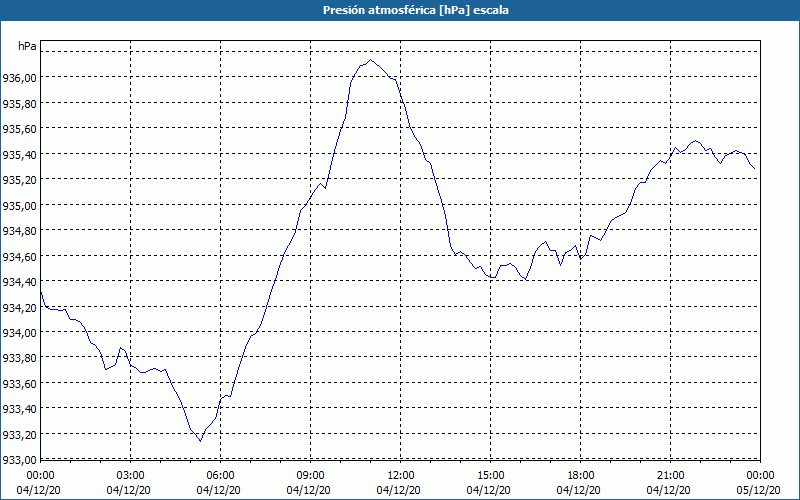The width and height of the screenshot is (800, 500).
Task: Click the hPa unit label
Action: [x=27, y=46]
